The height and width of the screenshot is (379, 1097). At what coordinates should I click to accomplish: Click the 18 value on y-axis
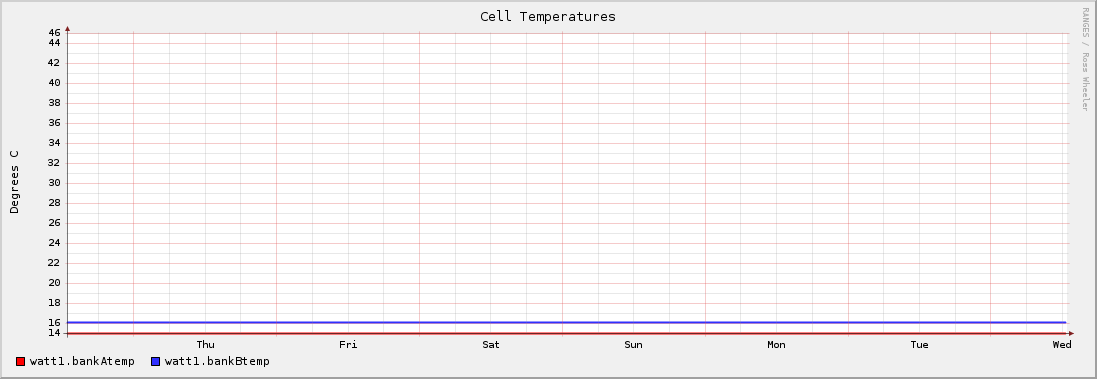[55, 303]
